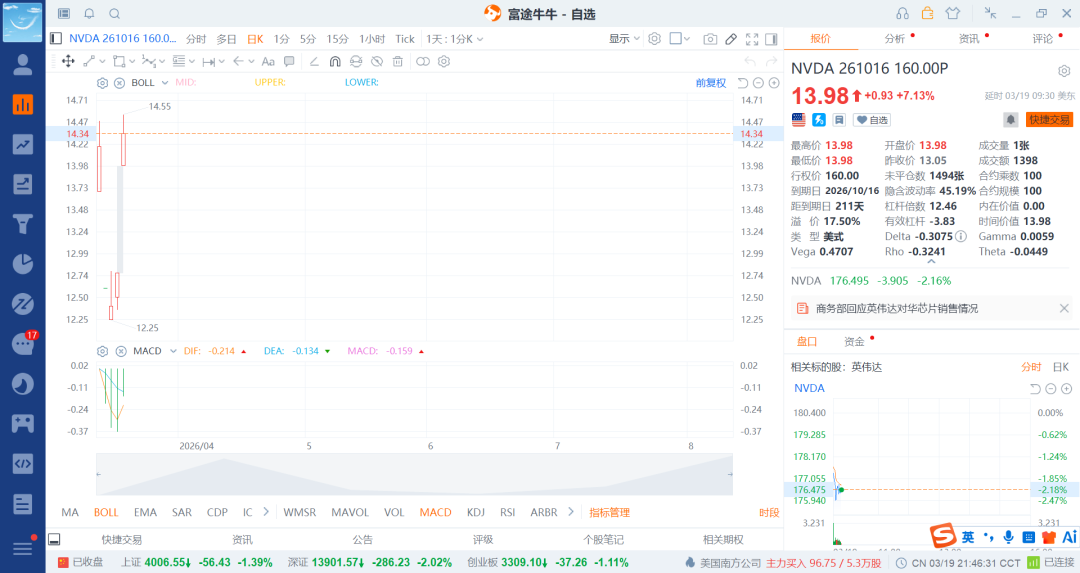Remove MACD indicator with its X icon
Image resolution: width=1080 pixels, height=573 pixels.
point(121,351)
